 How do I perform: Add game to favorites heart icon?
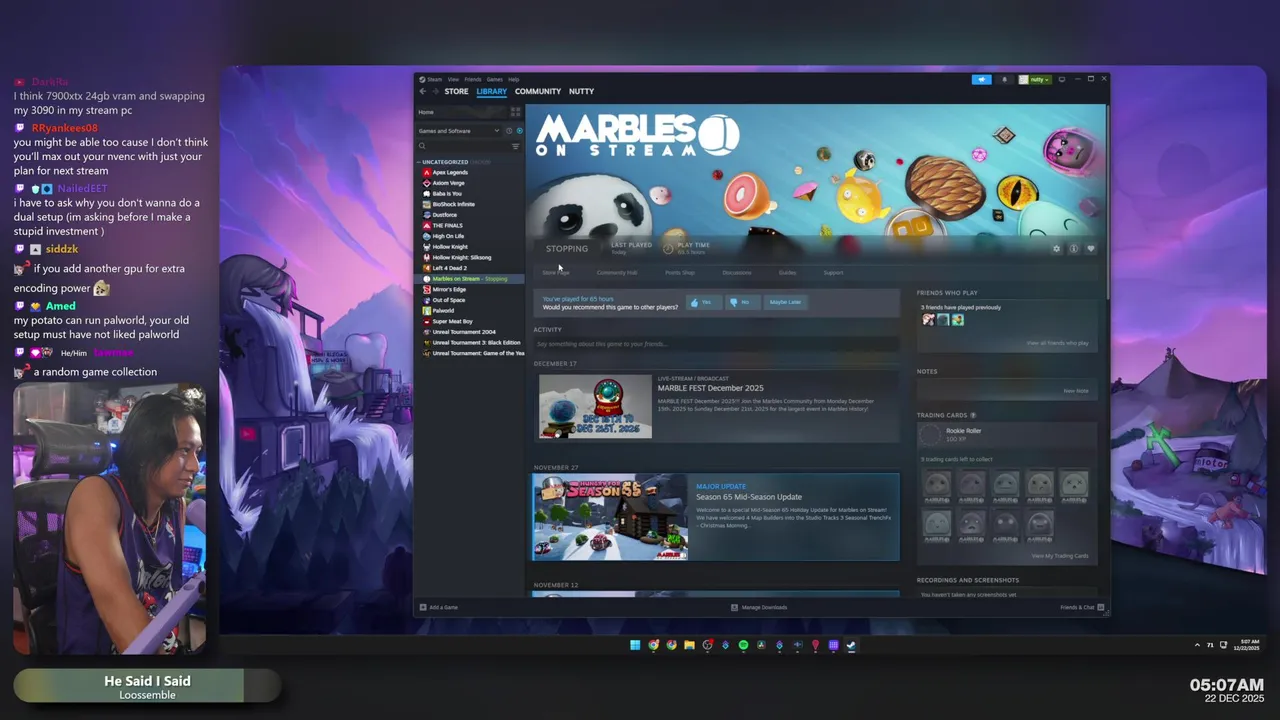[x=1090, y=248]
